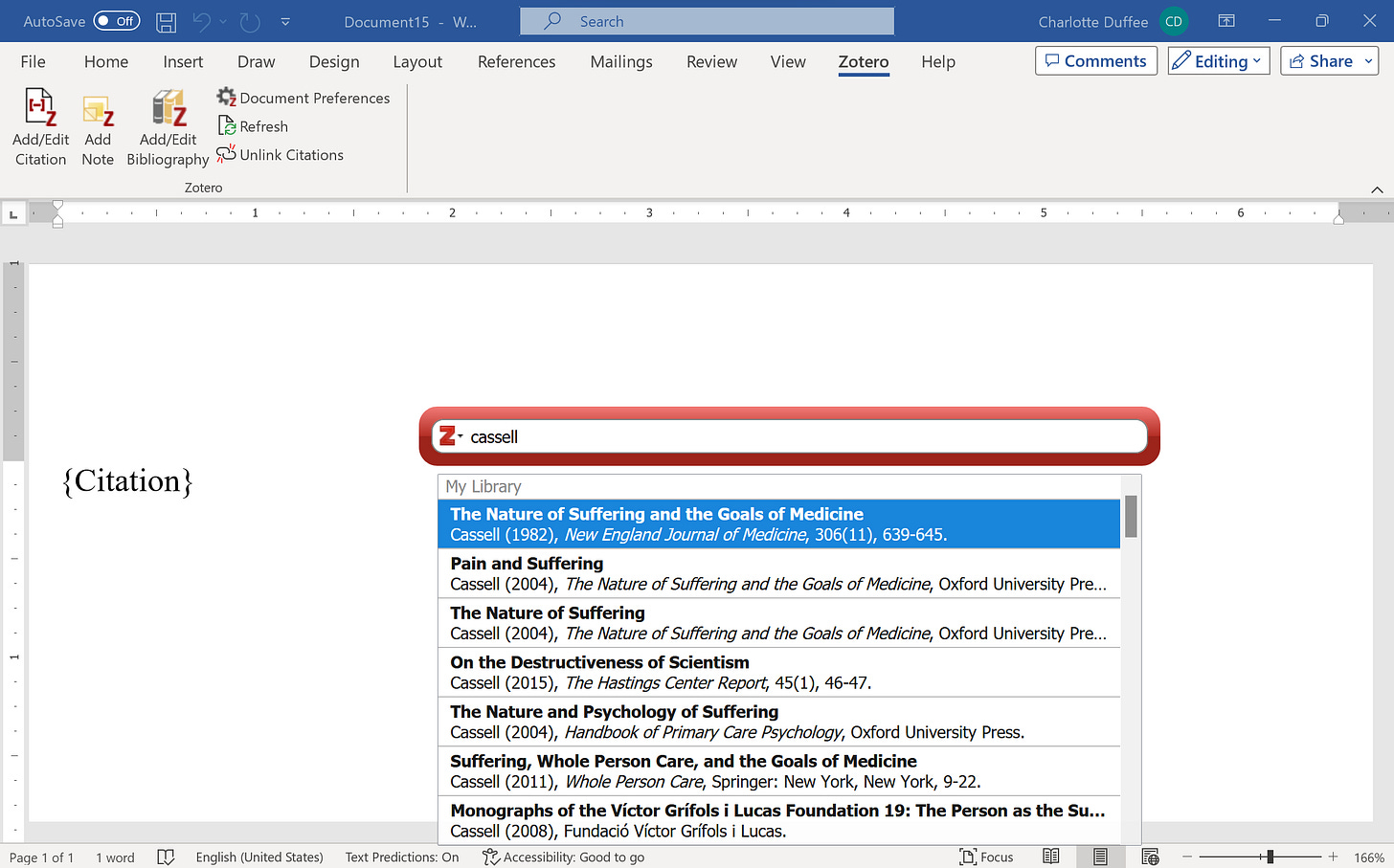Click the zoom slider handle
Screen dimensions: 1394x868
(x=1270, y=857)
